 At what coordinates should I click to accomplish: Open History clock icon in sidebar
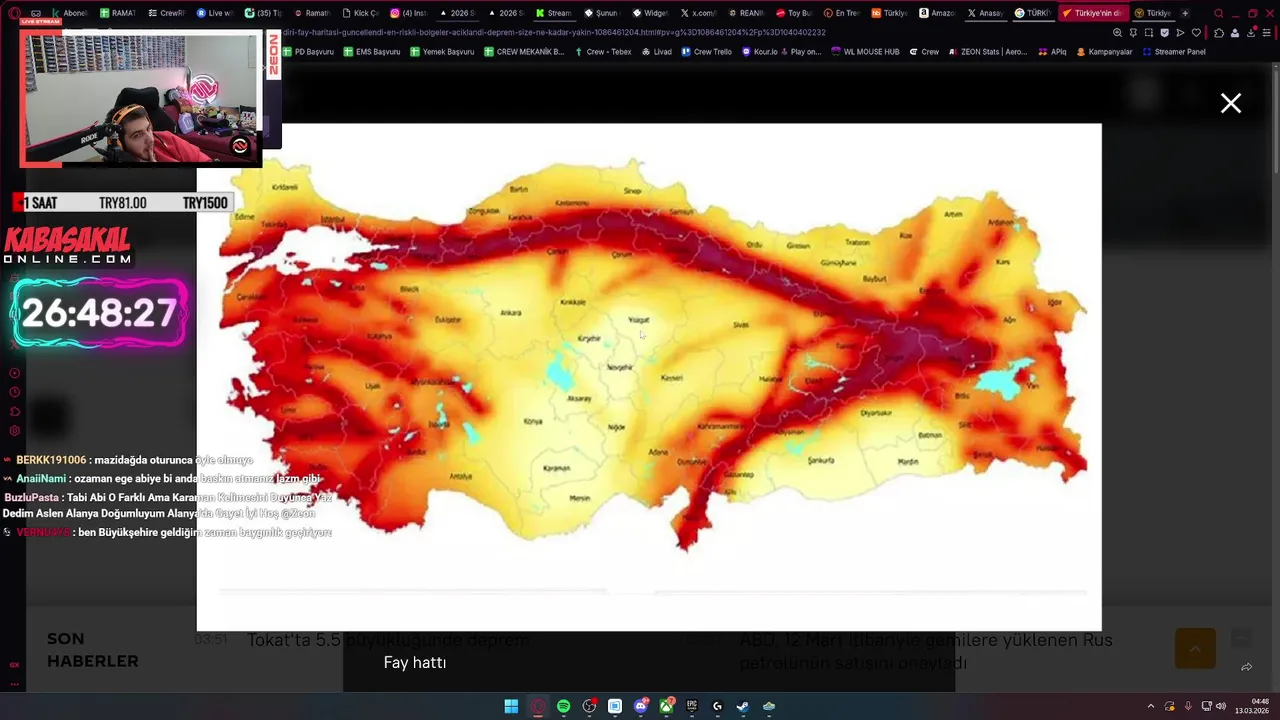pyautogui.click(x=14, y=392)
